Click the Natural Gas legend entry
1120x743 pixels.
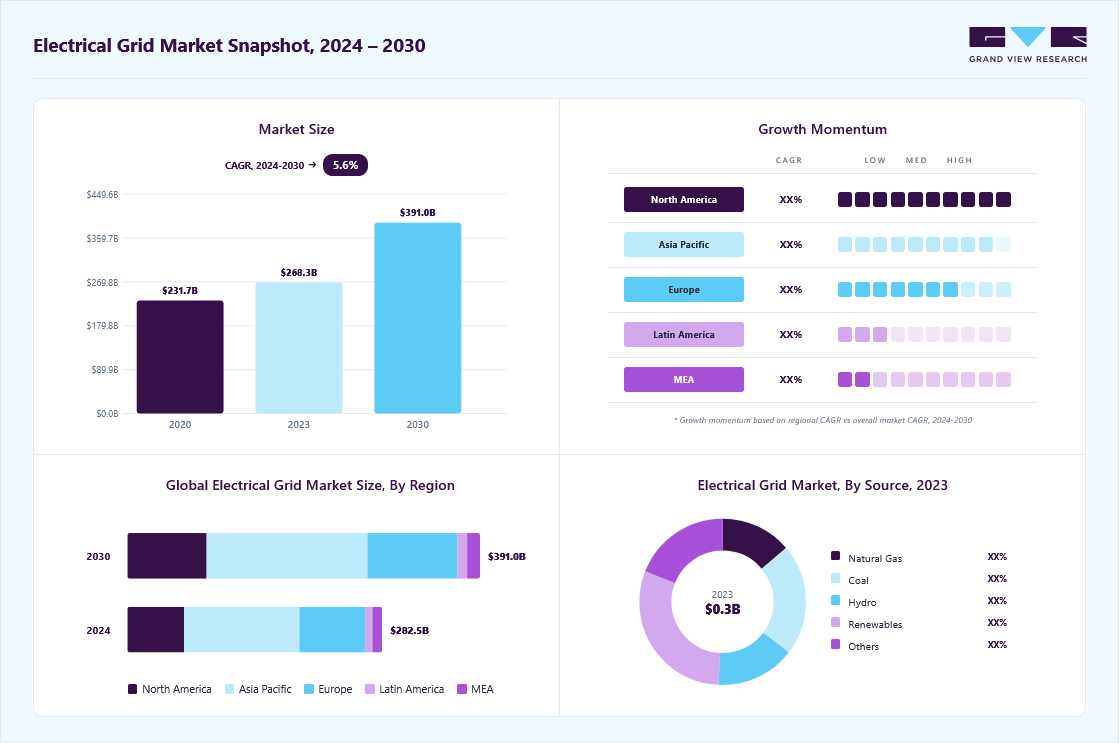866,557
